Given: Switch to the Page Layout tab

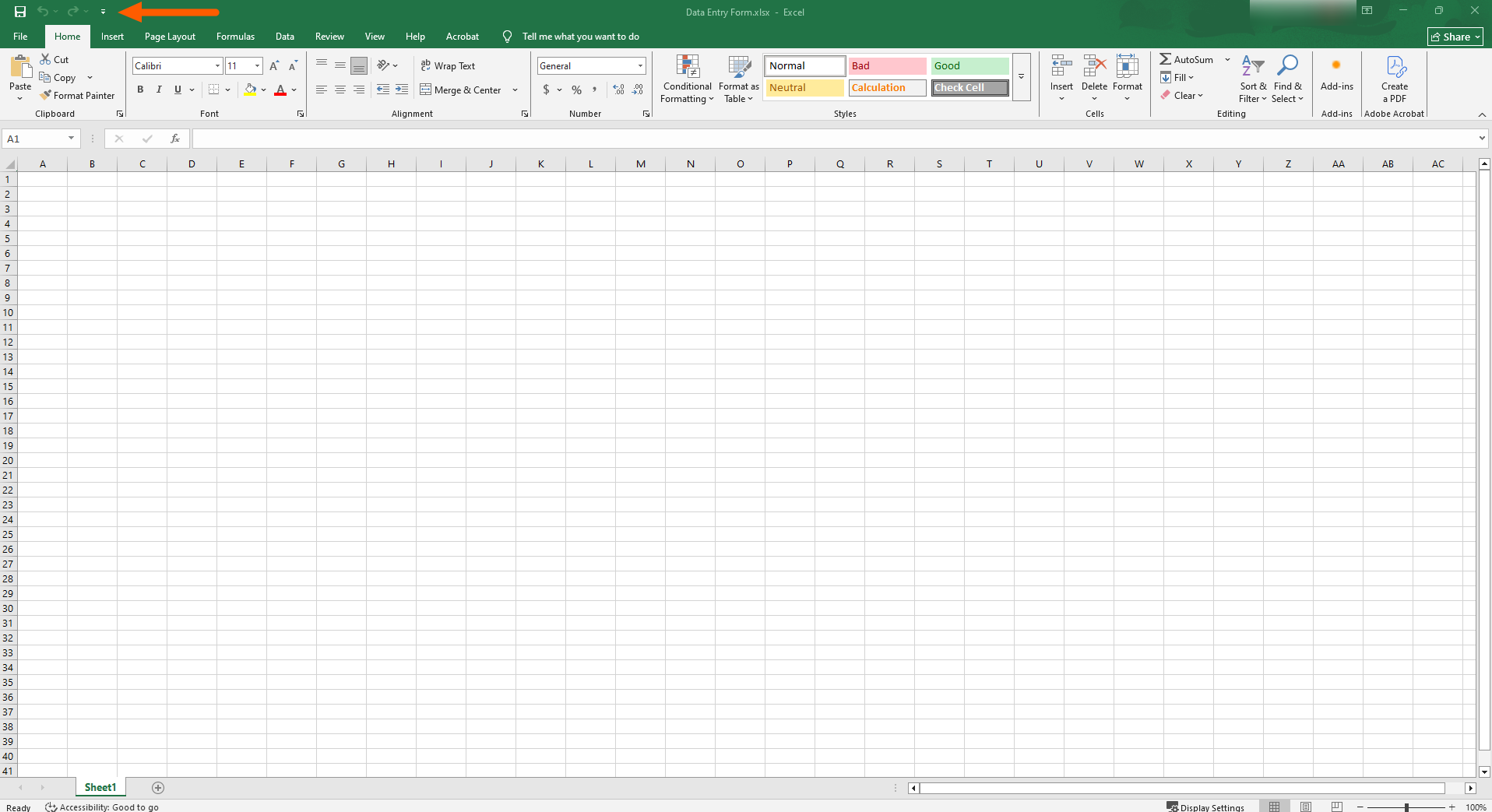Looking at the screenshot, I should click(x=170, y=37).
